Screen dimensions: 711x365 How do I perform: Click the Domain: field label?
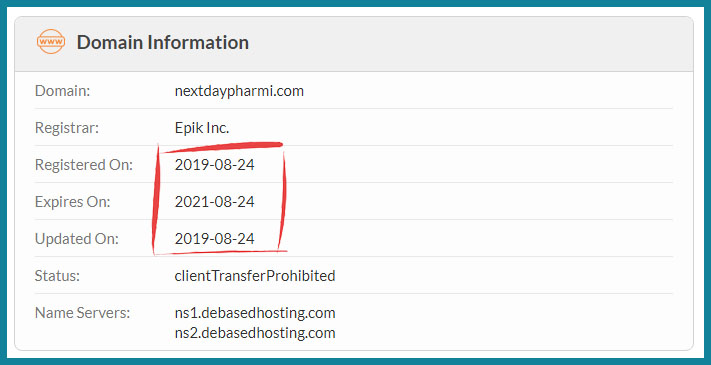click(63, 91)
